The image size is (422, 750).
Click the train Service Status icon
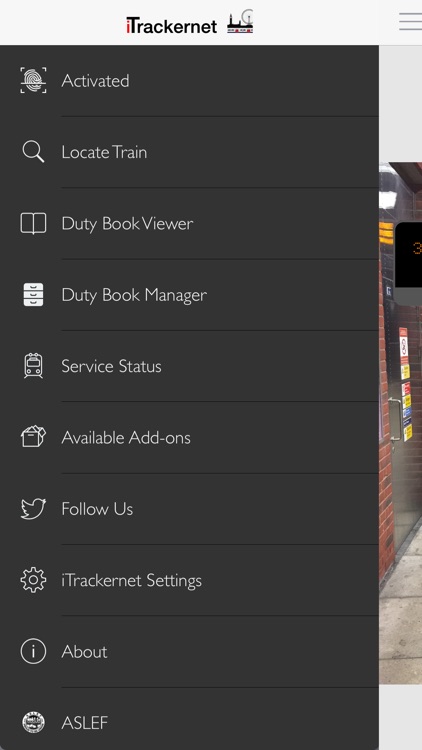point(33,366)
